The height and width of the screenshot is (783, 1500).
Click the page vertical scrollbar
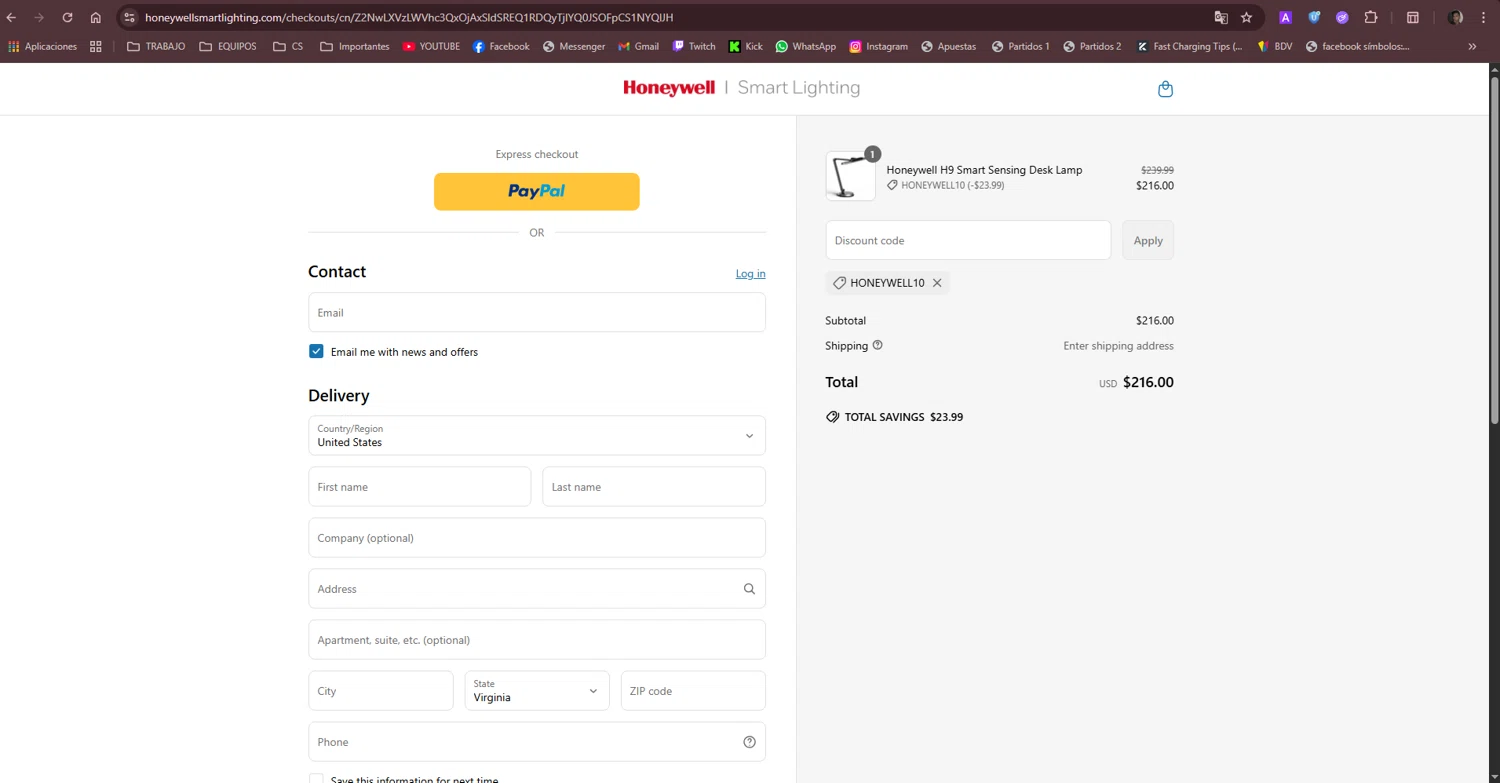1494,250
